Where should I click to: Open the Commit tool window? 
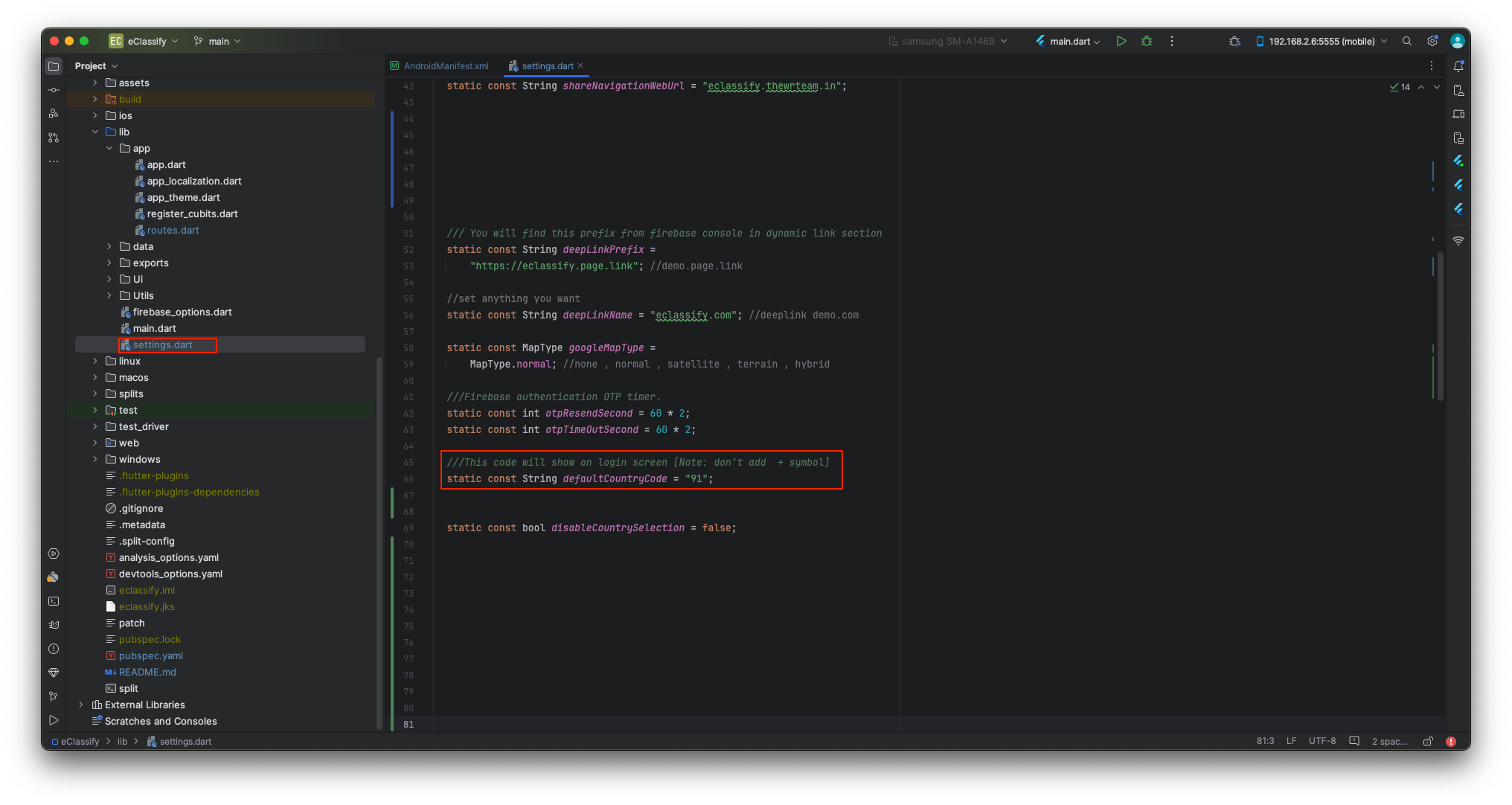(54, 90)
